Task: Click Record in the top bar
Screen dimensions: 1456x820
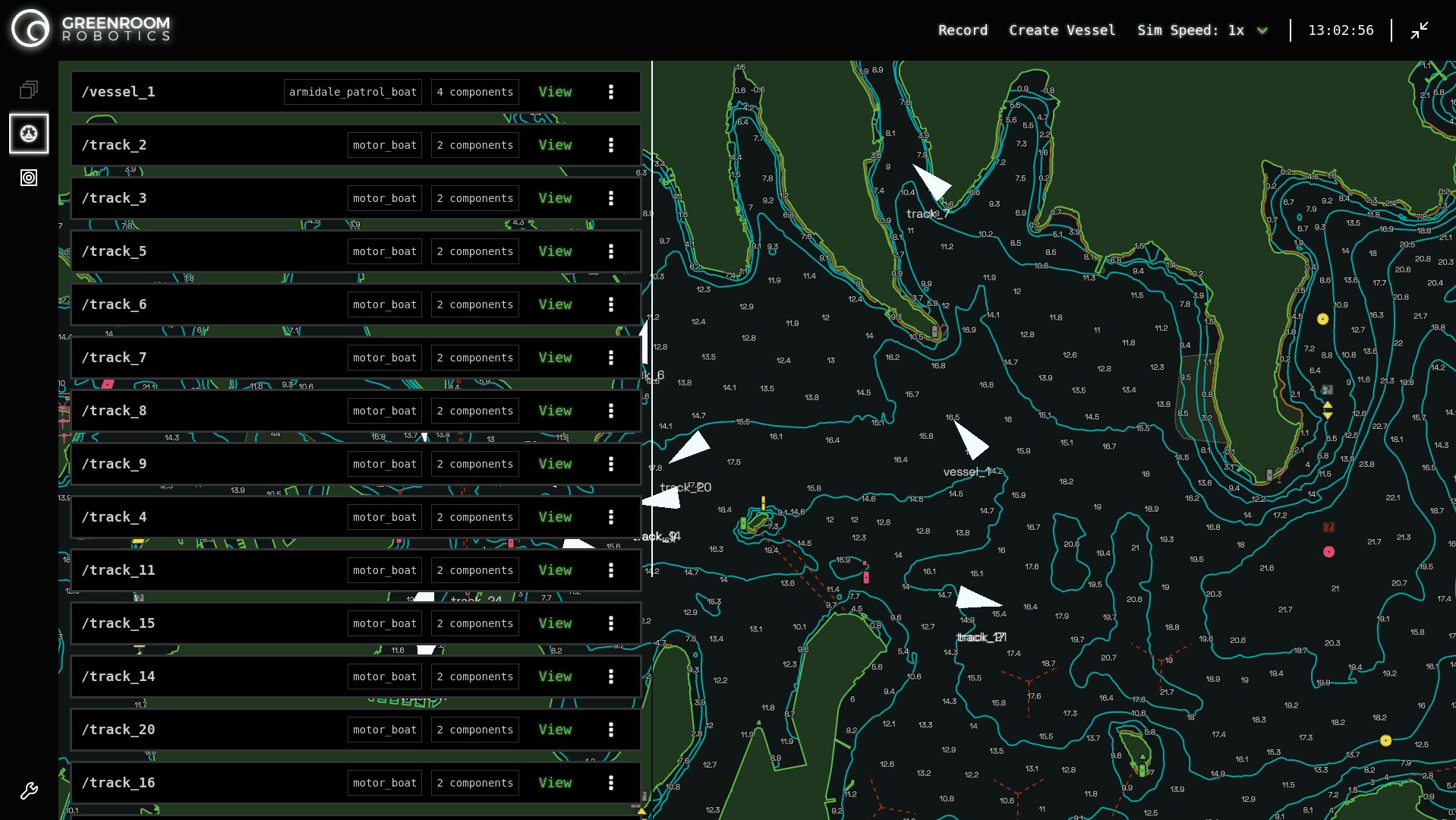Action: point(963,30)
